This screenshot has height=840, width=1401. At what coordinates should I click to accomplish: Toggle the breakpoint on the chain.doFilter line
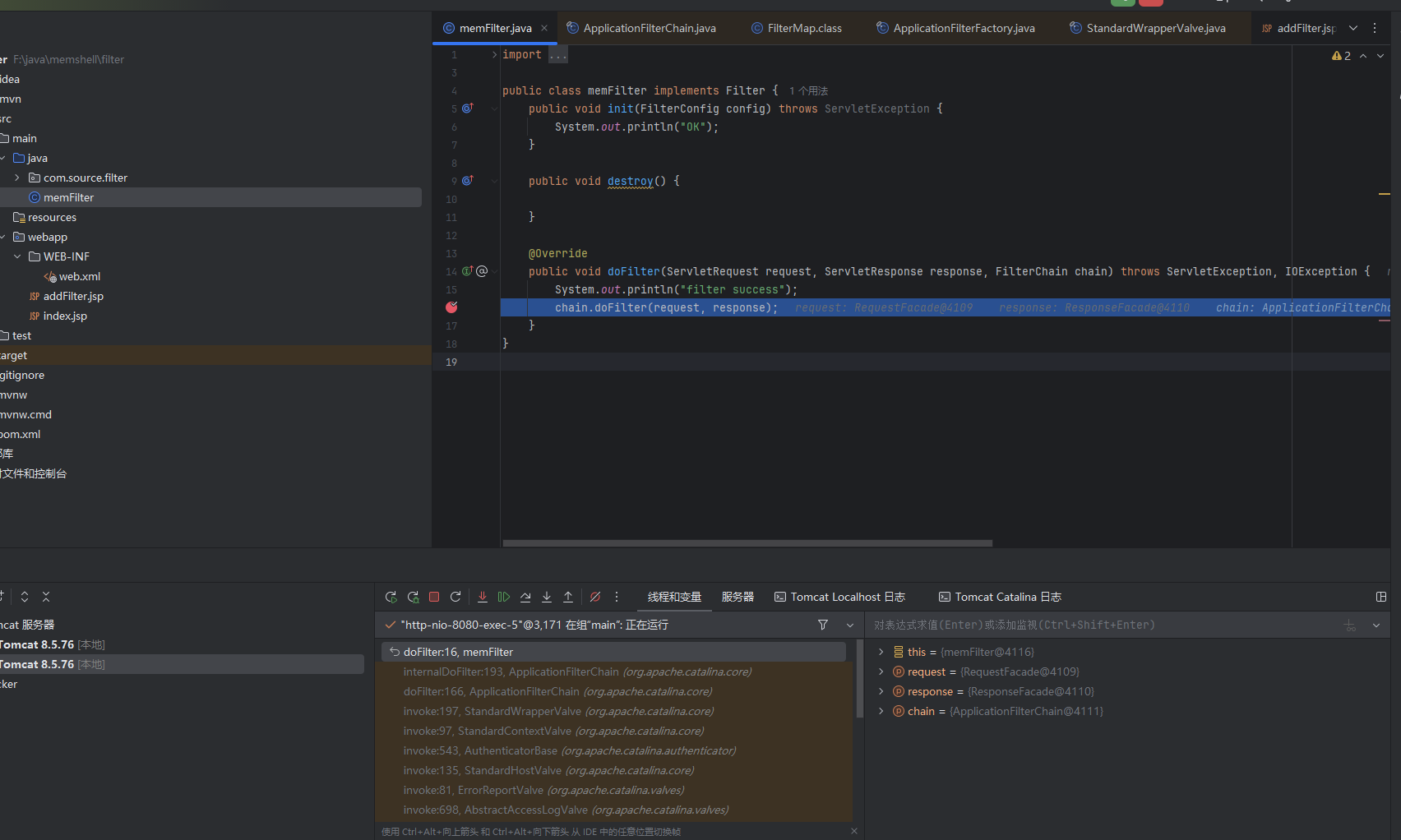451,307
